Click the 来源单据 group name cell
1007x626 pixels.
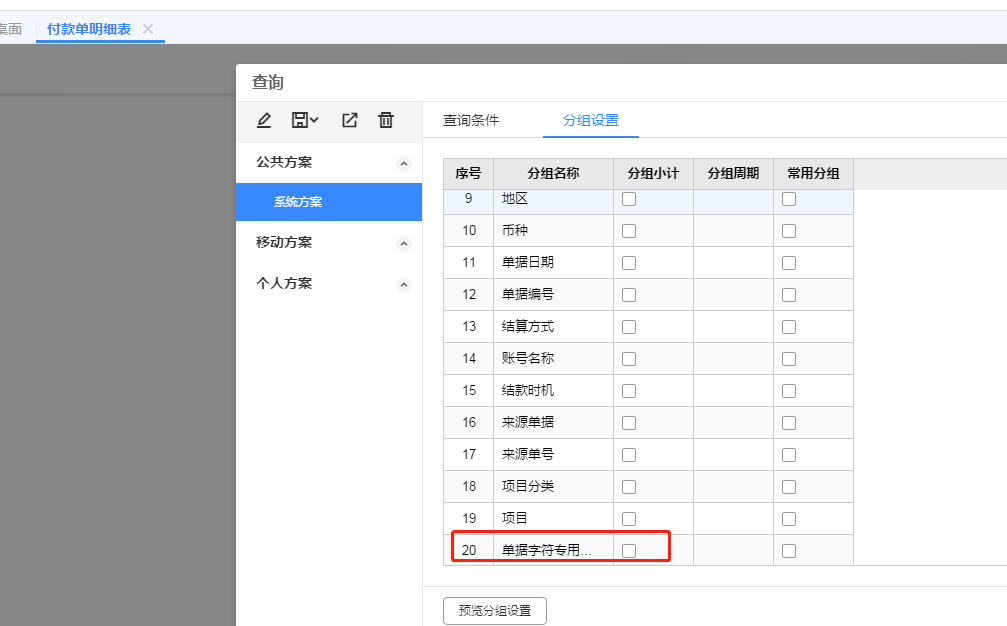pos(554,422)
